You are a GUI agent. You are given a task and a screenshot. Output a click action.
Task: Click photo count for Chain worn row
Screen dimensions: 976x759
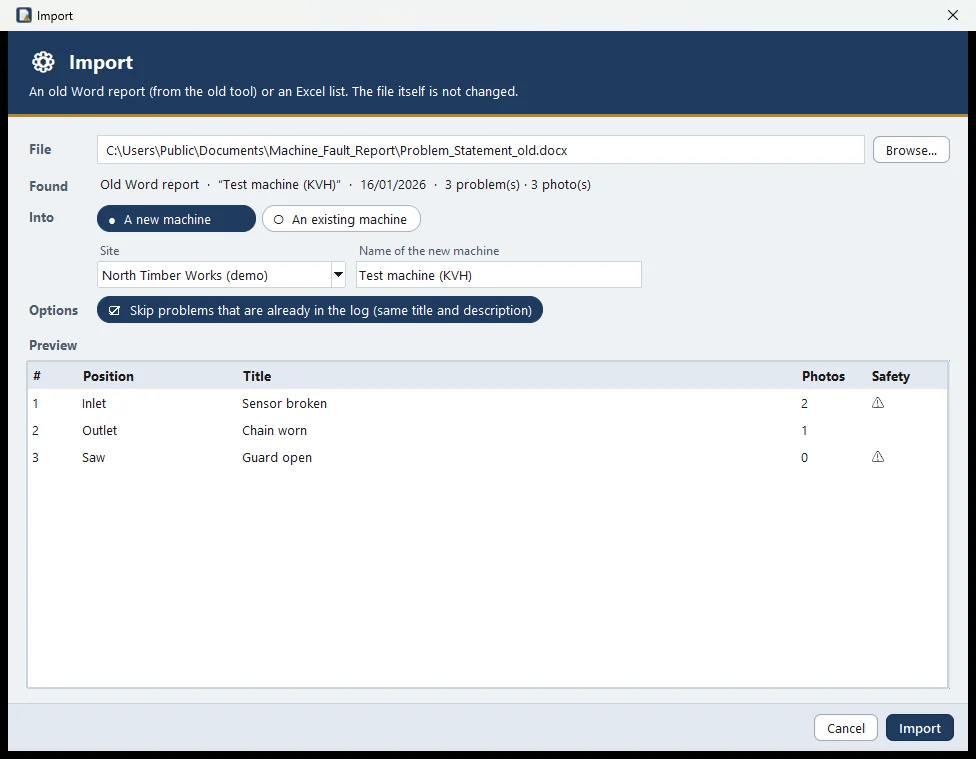coord(804,430)
